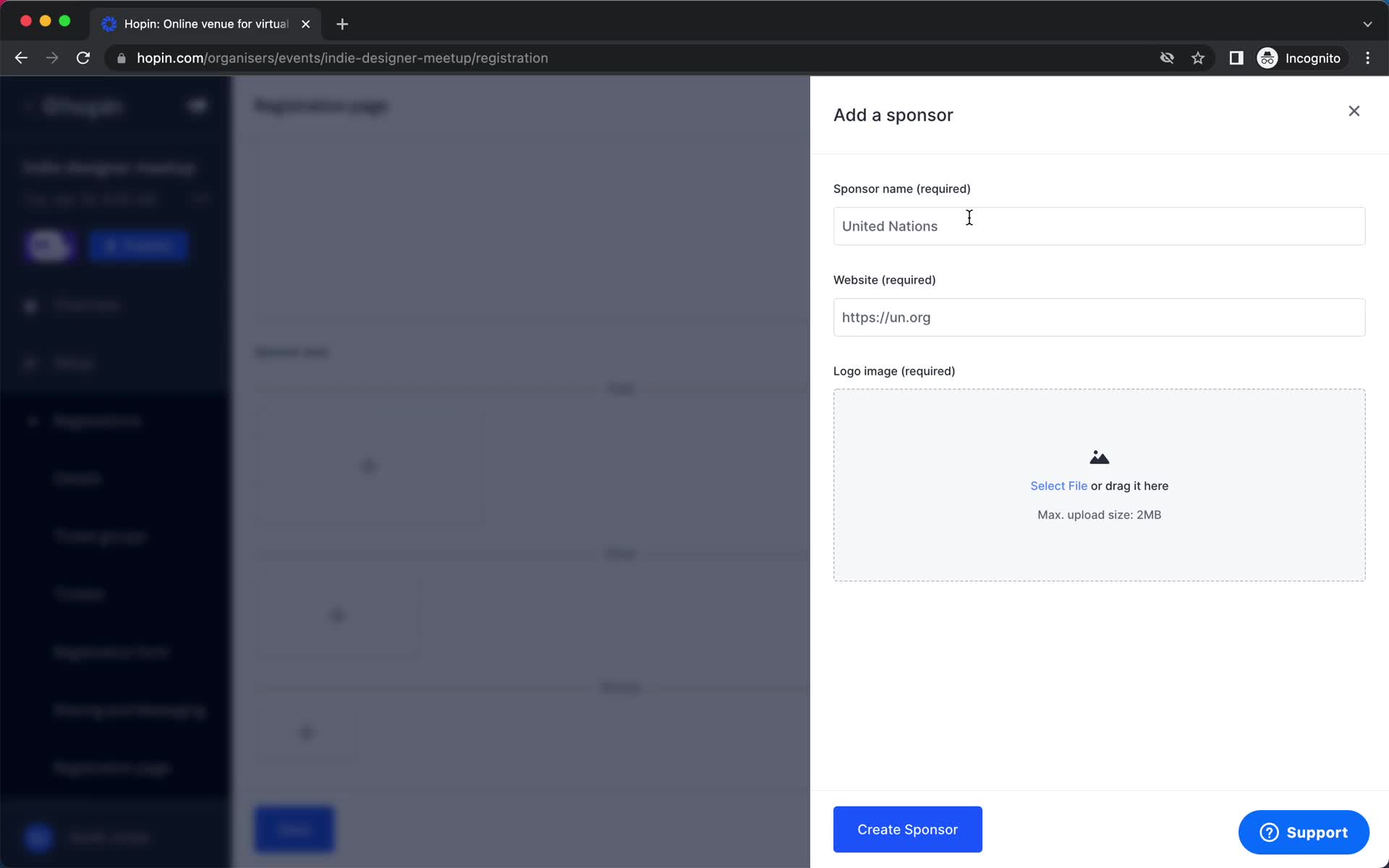Image resolution: width=1389 pixels, height=868 pixels.
Task: View site info via the lock icon
Action: (122, 58)
